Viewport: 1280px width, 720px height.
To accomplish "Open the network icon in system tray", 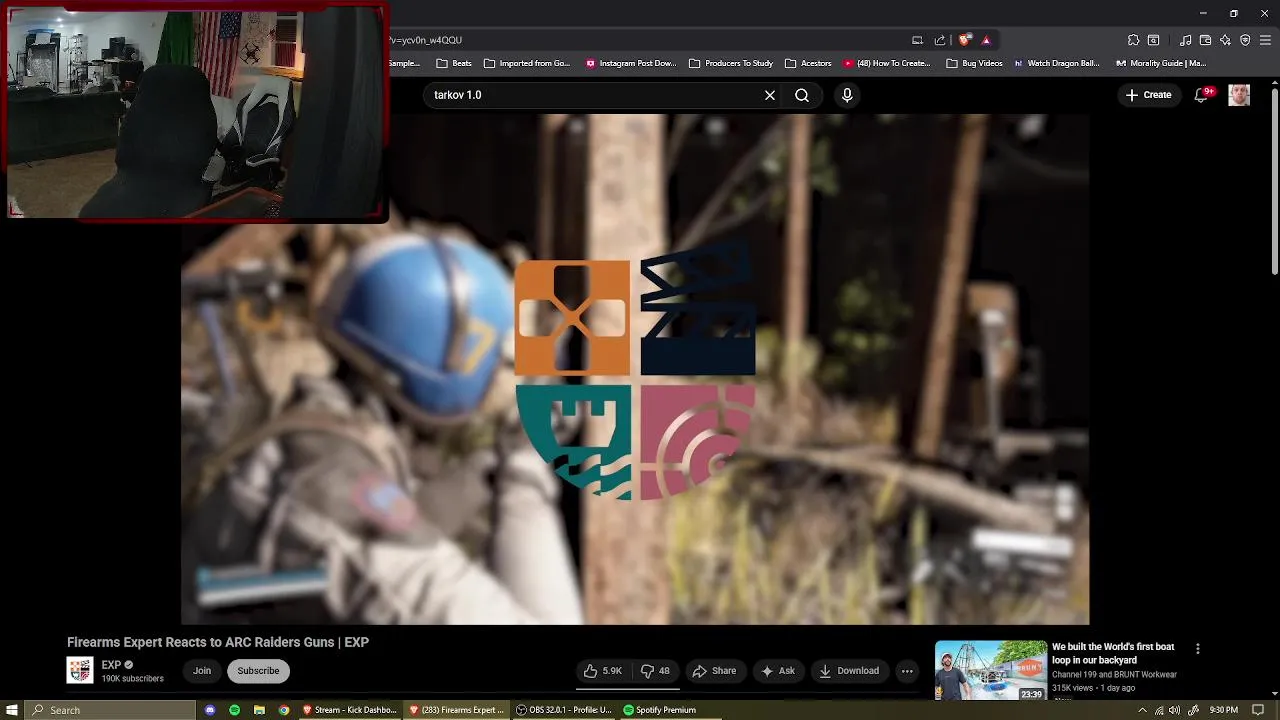I will (1159, 710).
